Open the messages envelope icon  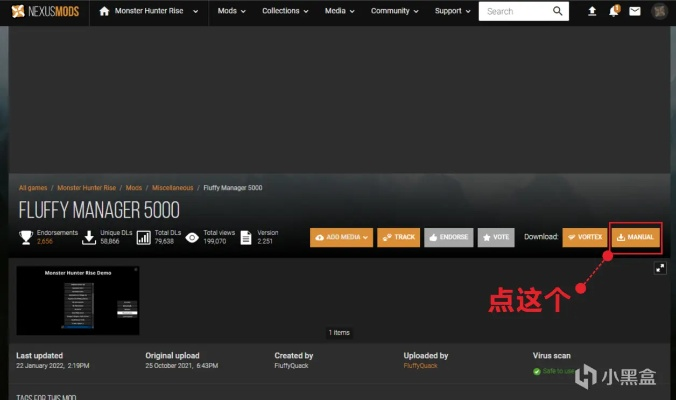click(x=636, y=12)
